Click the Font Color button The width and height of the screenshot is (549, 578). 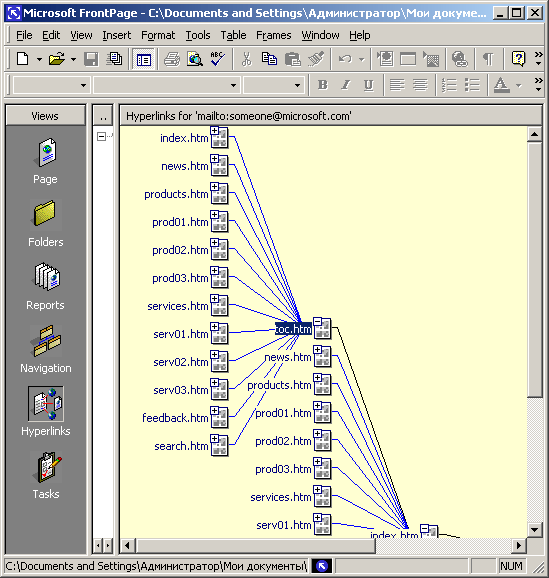(502, 85)
